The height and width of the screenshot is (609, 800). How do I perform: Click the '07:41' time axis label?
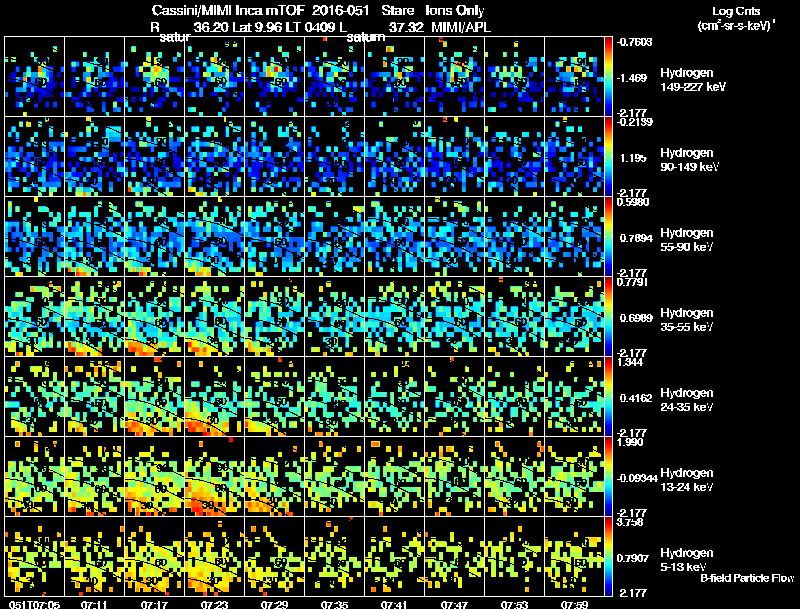tap(394, 605)
